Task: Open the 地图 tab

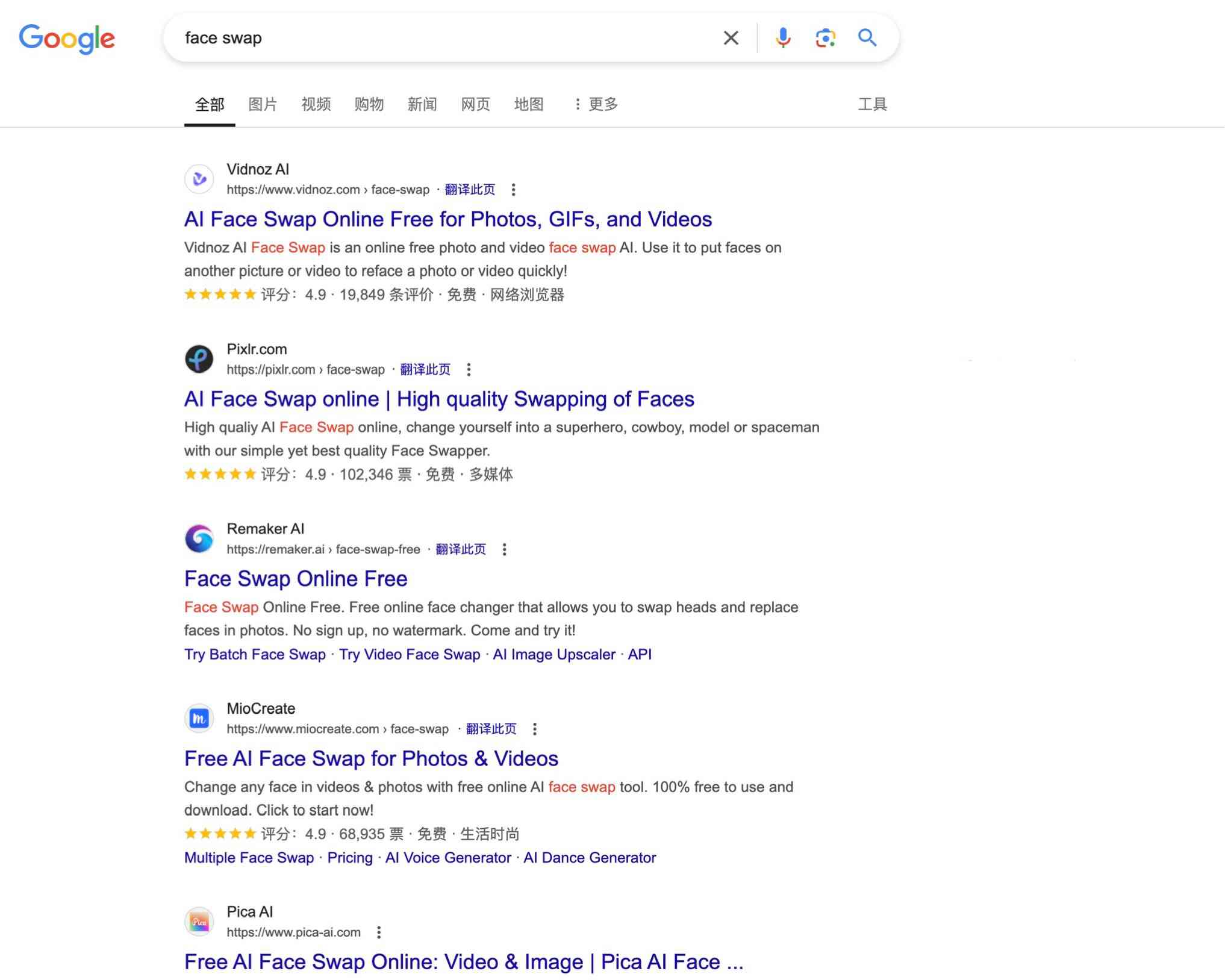Action: click(x=528, y=104)
